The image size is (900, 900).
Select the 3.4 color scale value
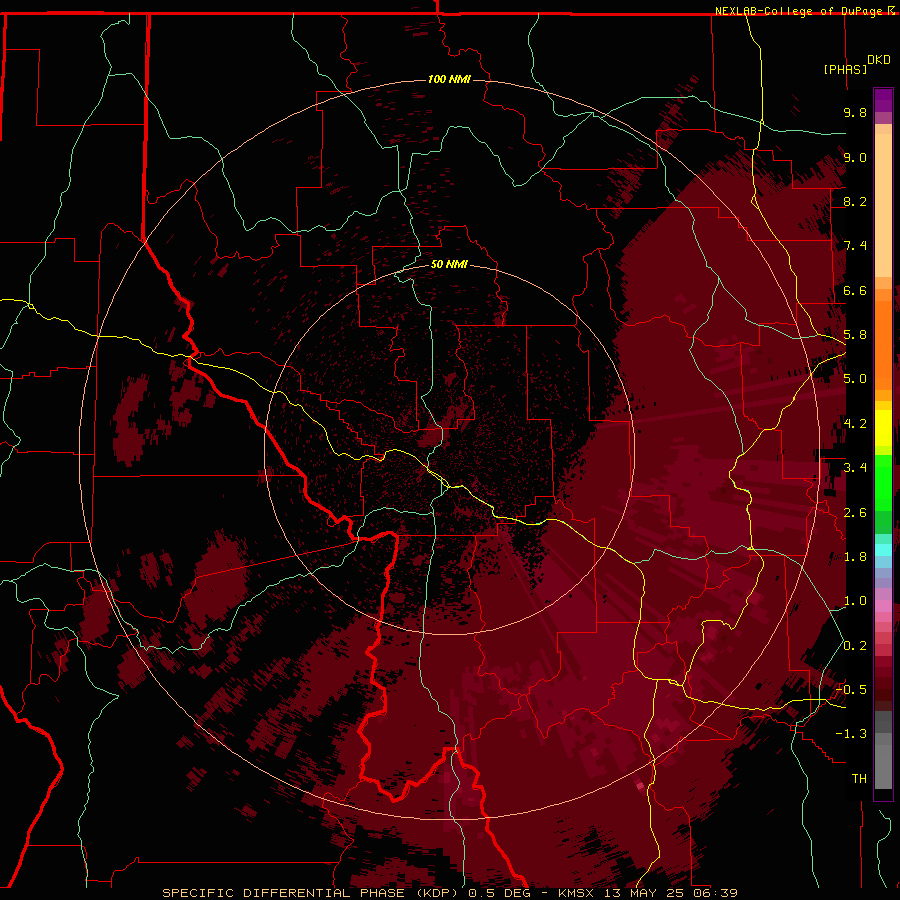855,468
